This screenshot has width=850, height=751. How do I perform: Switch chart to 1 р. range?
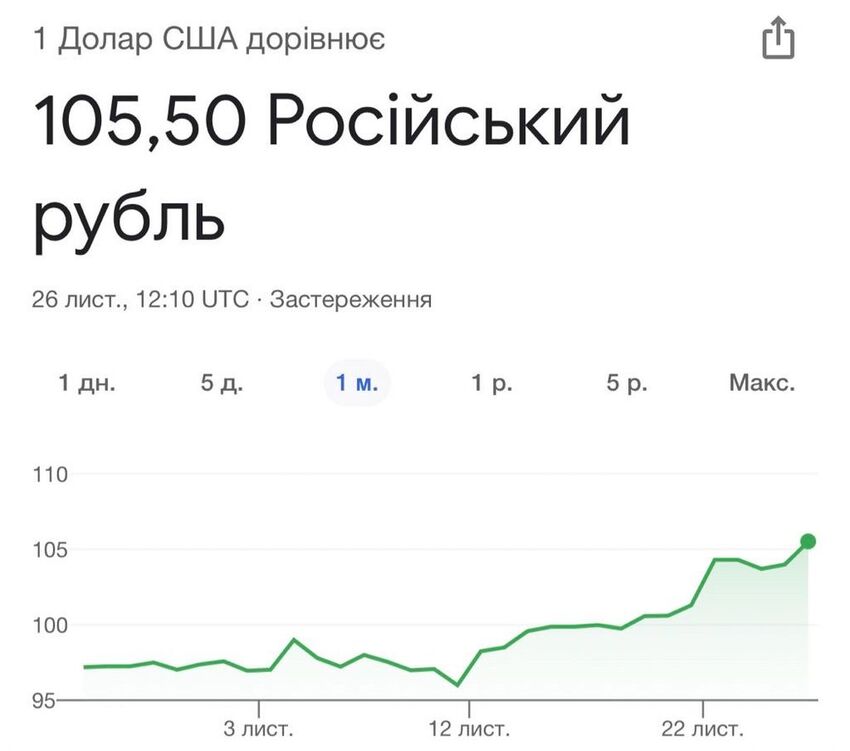click(492, 383)
